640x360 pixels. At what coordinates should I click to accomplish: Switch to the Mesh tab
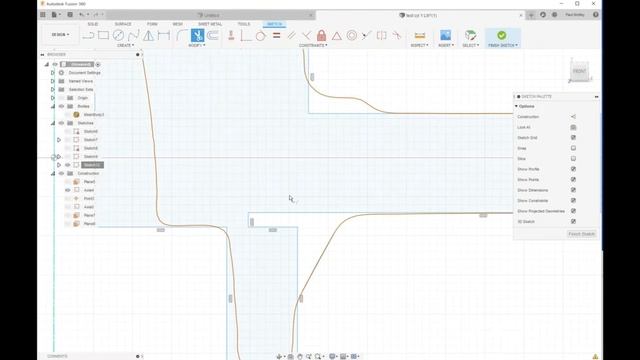click(x=178, y=24)
